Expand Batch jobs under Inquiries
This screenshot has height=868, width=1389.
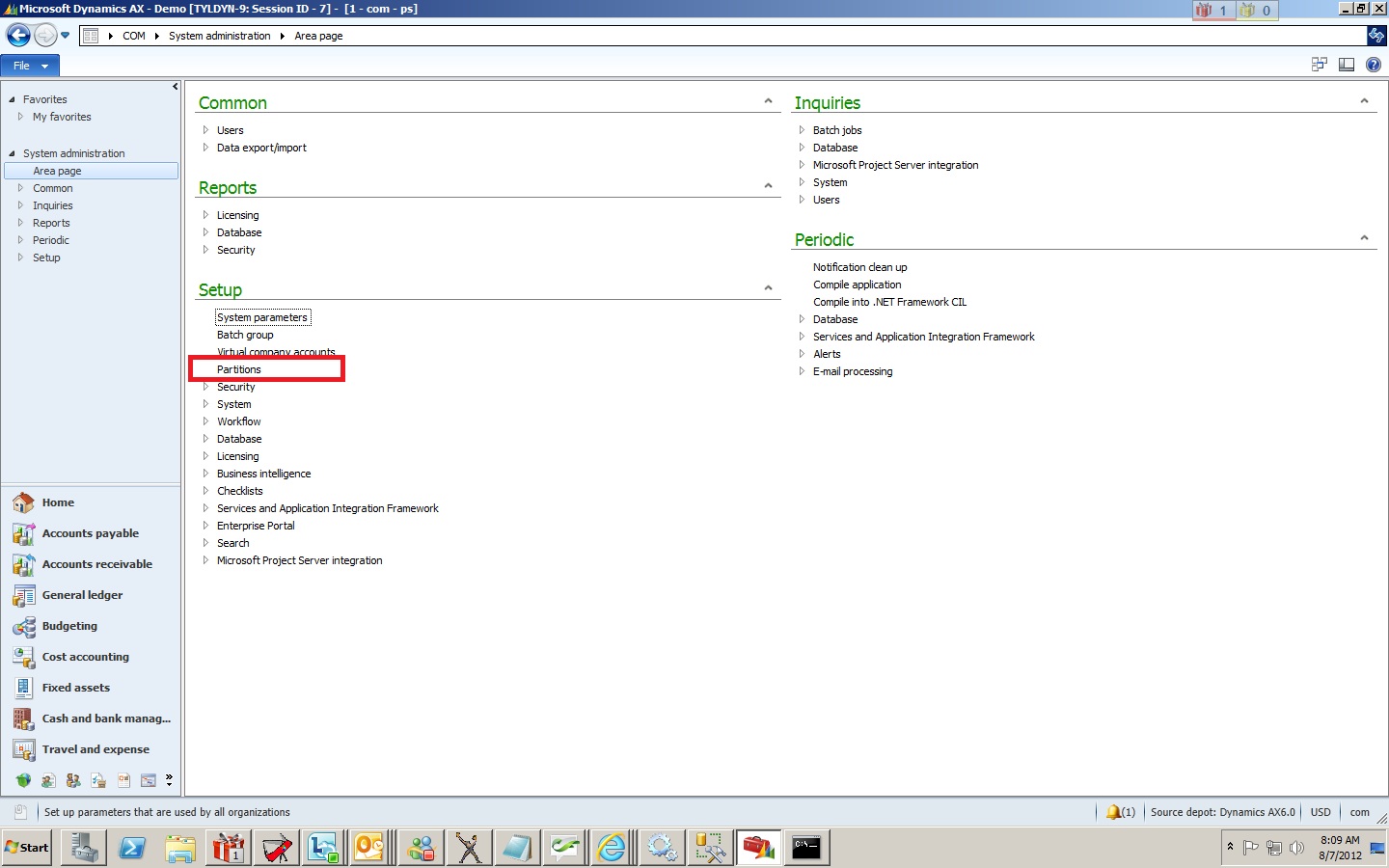[802, 130]
